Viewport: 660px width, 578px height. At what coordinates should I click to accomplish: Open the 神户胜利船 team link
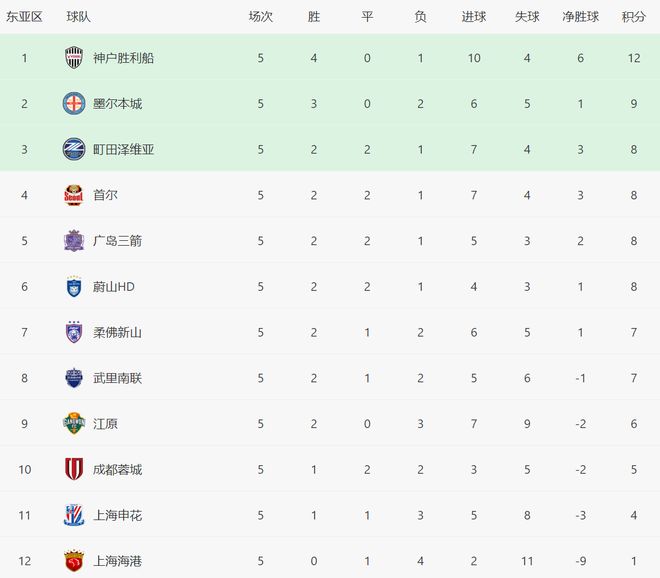pyautogui.click(x=123, y=58)
